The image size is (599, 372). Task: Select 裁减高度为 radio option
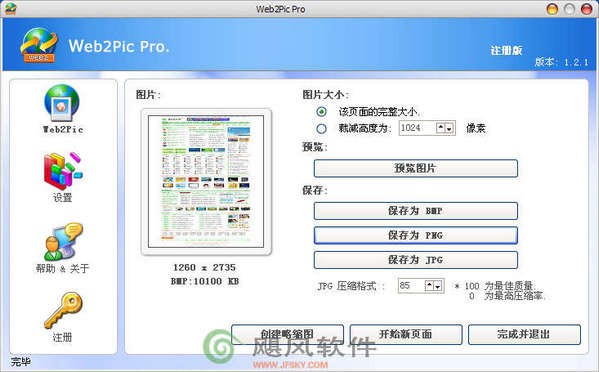pyautogui.click(x=322, y=128)
